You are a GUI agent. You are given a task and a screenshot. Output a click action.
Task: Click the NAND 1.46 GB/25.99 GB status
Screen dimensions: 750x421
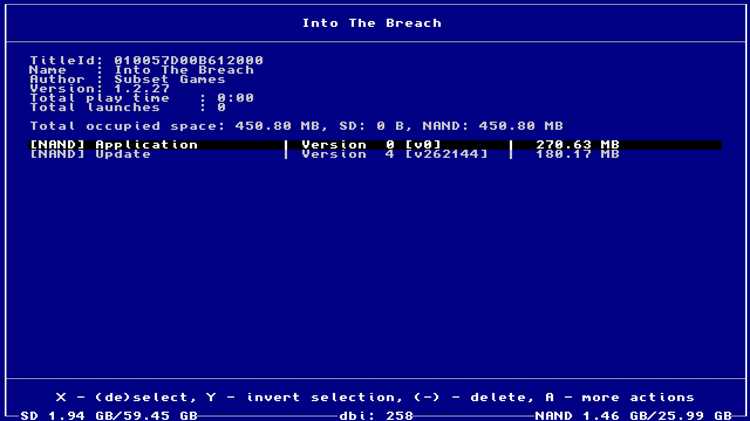point(633,415)
